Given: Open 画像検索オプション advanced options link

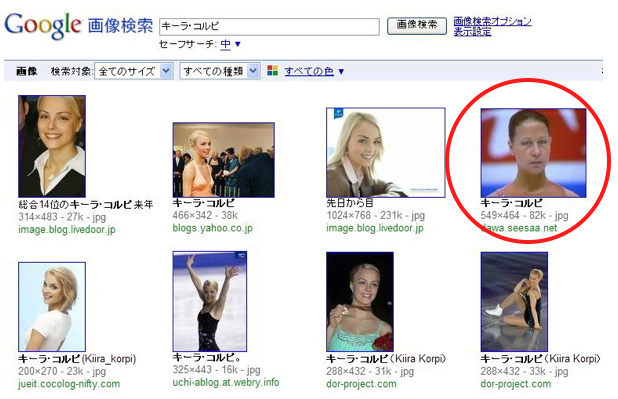Looking at the screenshot, I should (x=492, y=21).
